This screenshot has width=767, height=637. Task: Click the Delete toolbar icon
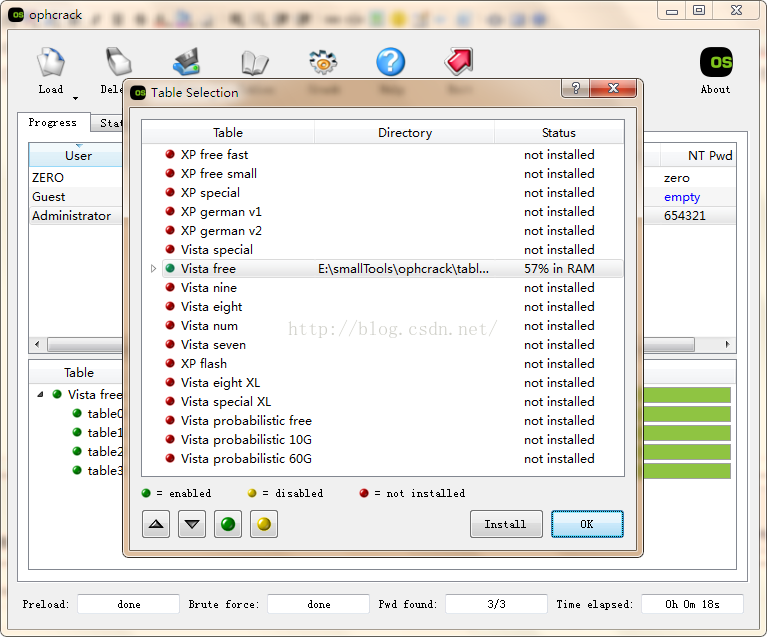(x=118, y=63)
